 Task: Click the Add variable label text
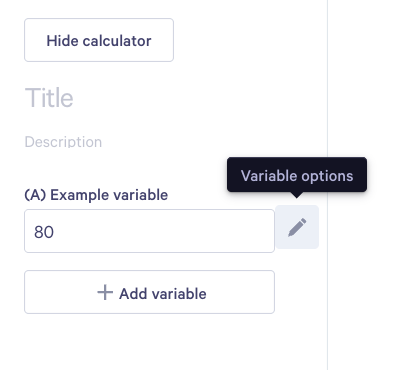163,294
